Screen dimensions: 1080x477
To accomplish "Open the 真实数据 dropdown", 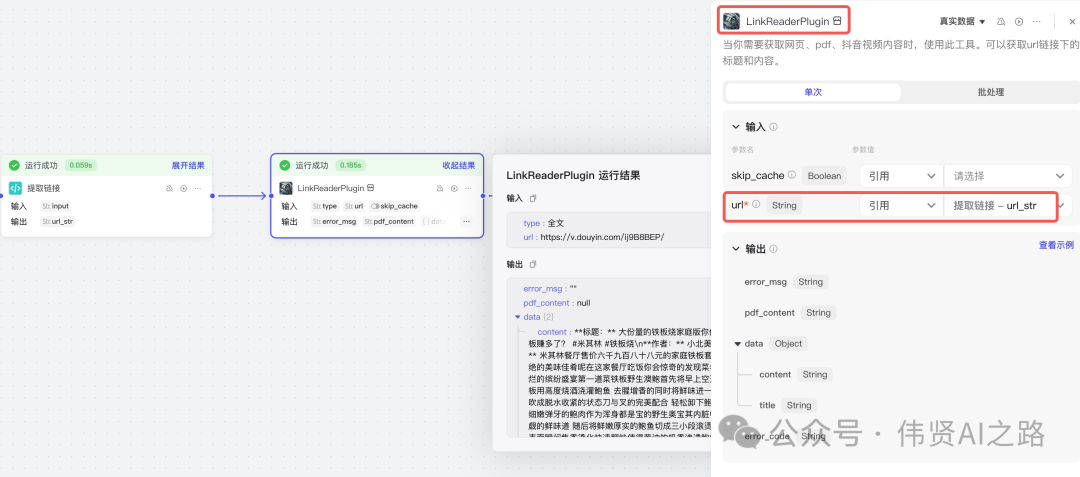I will coord(962,21).
